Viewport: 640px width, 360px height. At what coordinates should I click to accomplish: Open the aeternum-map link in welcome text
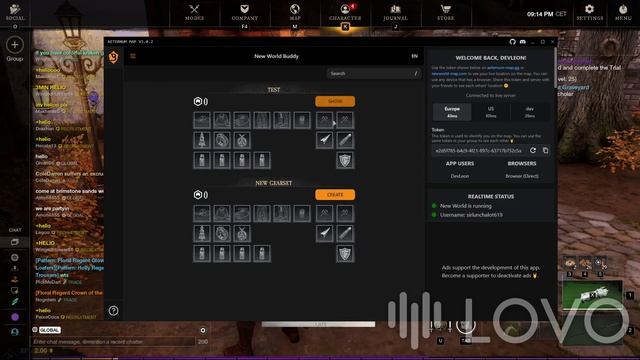[503, 68]
